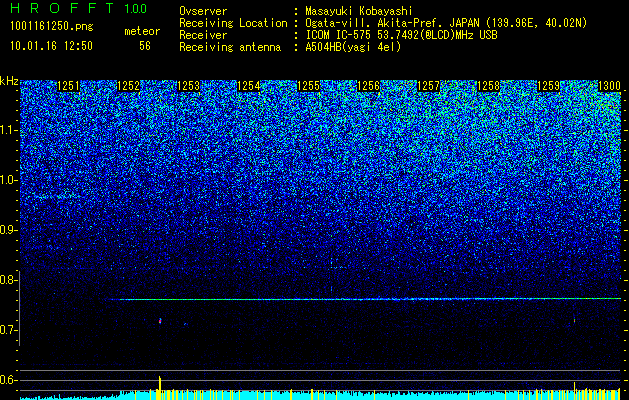Viewport: 629px width, 400px height.
Task: Click the 1252 time marker
Action: tap(128, 86)
